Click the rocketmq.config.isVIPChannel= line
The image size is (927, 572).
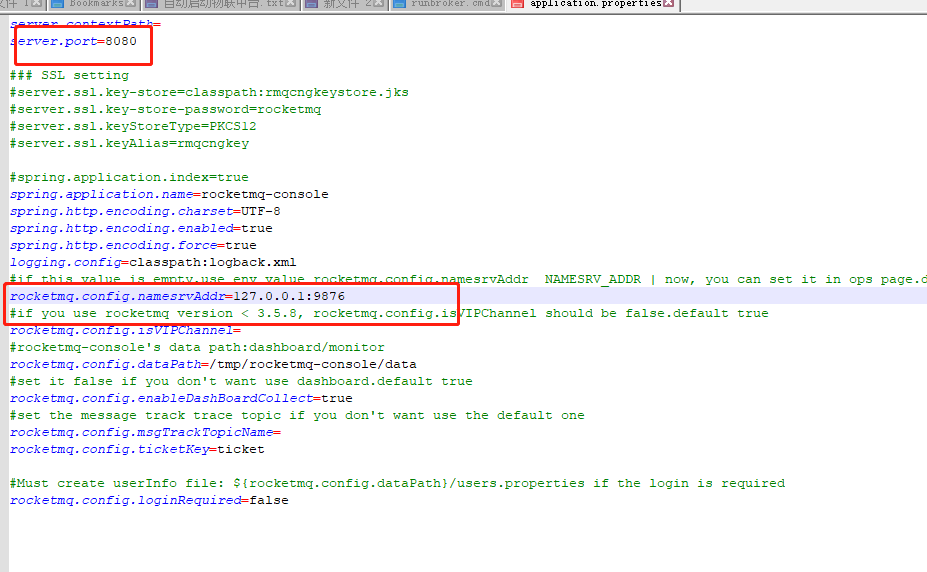pyautogui.click(x=125, y=330)
